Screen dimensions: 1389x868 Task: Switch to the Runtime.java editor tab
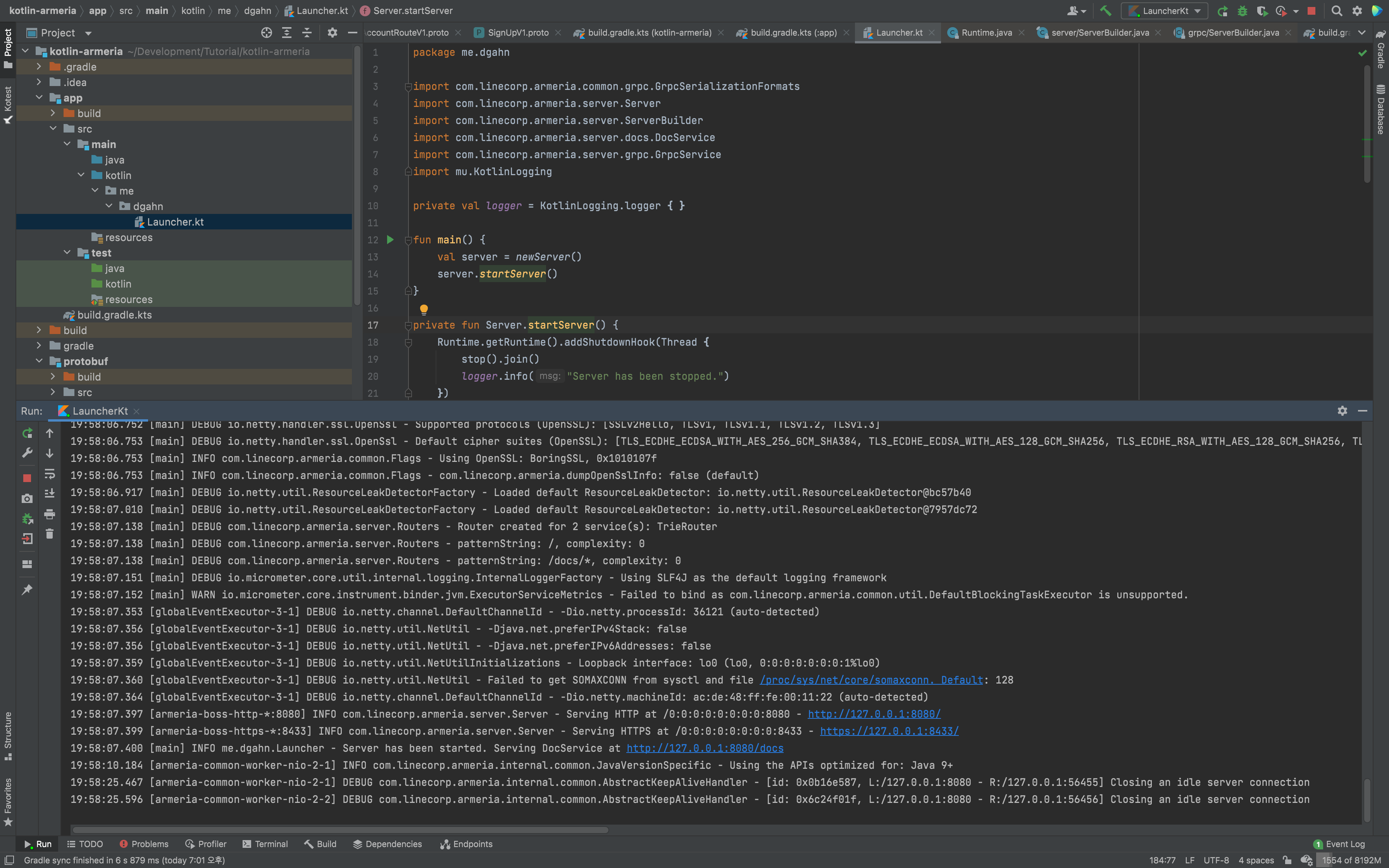click(986, 33)
